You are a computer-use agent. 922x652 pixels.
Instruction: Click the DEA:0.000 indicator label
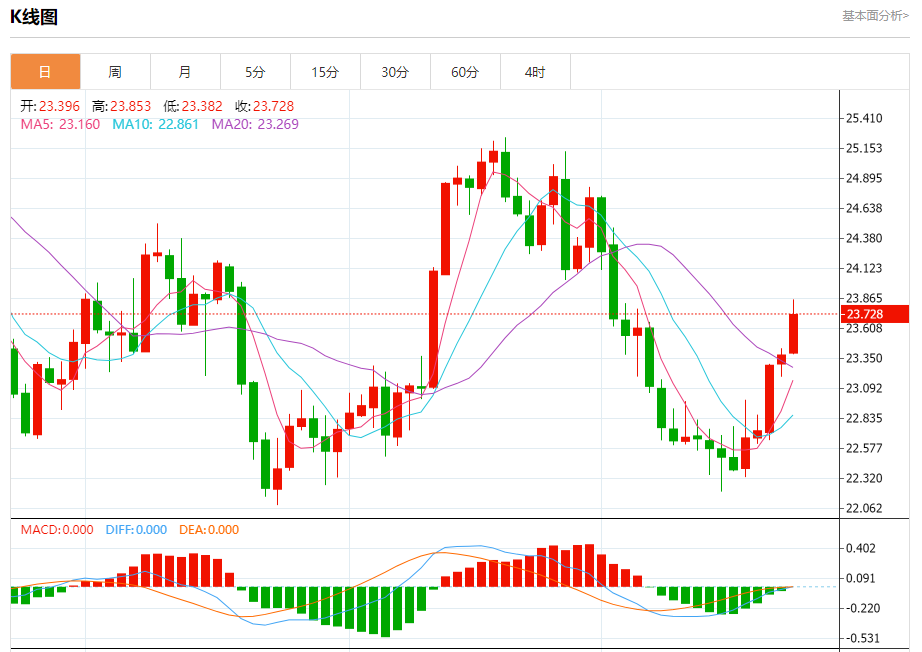click(209, 530)
